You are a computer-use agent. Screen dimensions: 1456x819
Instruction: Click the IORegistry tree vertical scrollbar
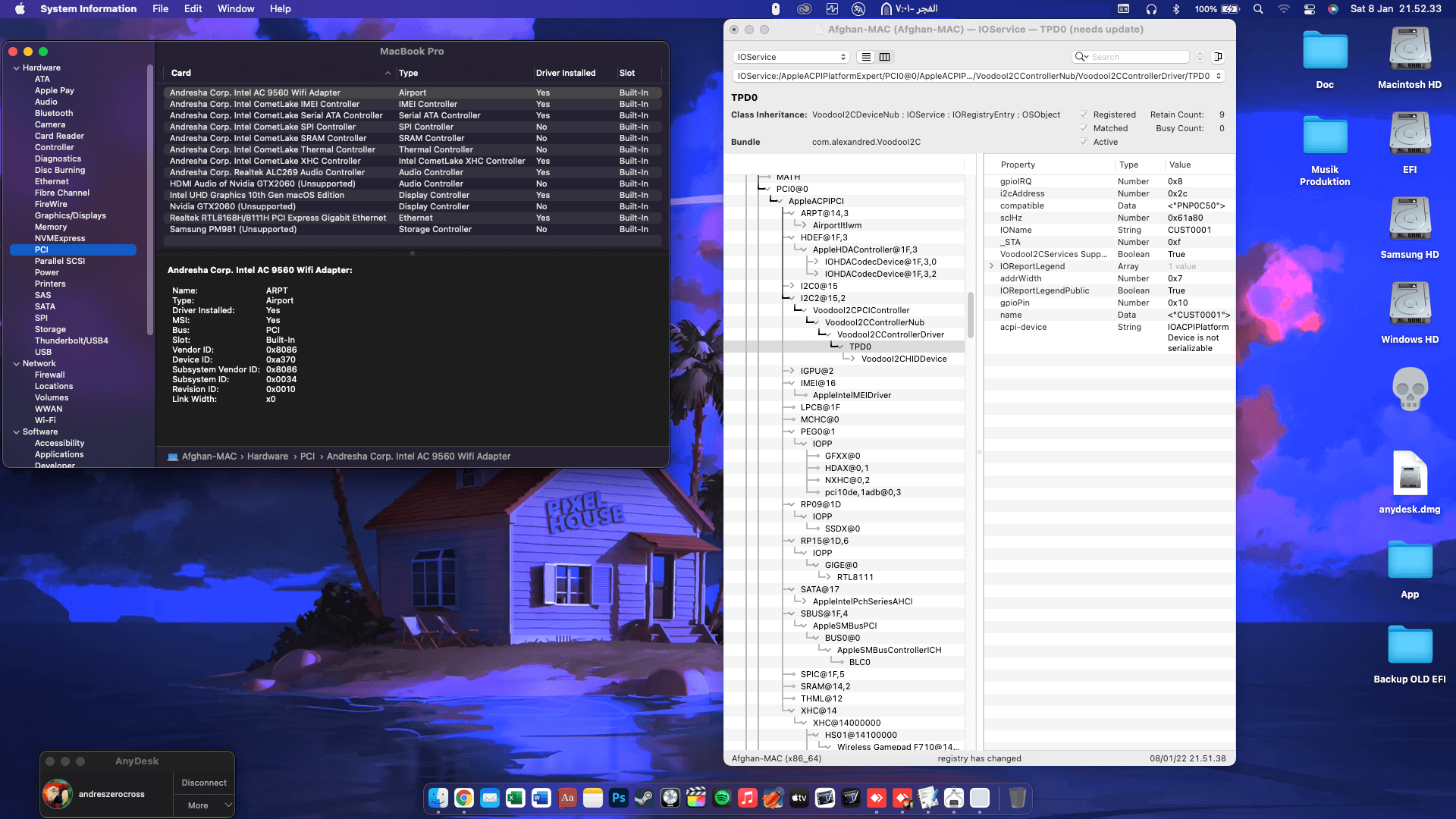click(x=971, y=315)
